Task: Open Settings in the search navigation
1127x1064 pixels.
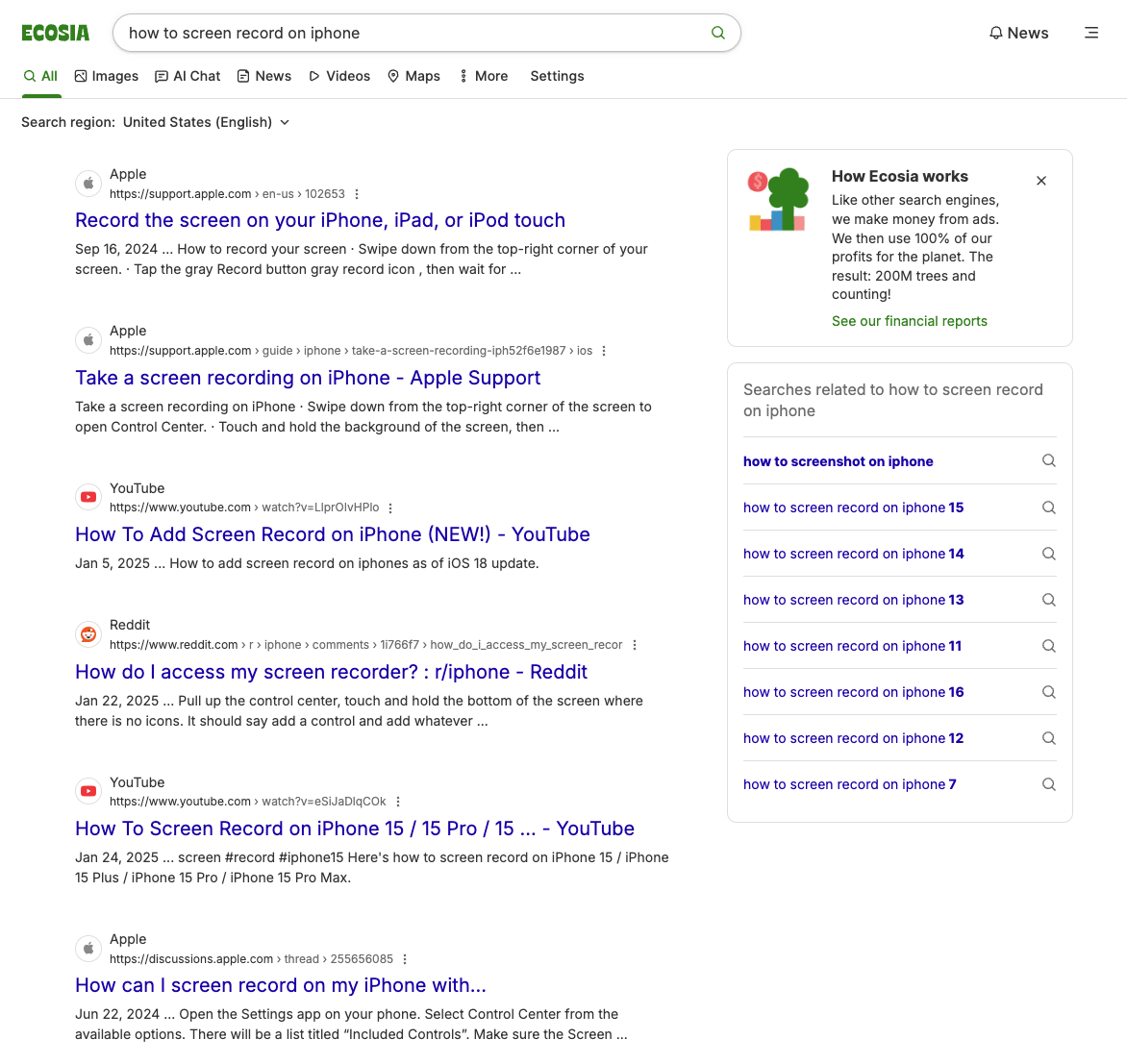Action: tap(557, 76)
